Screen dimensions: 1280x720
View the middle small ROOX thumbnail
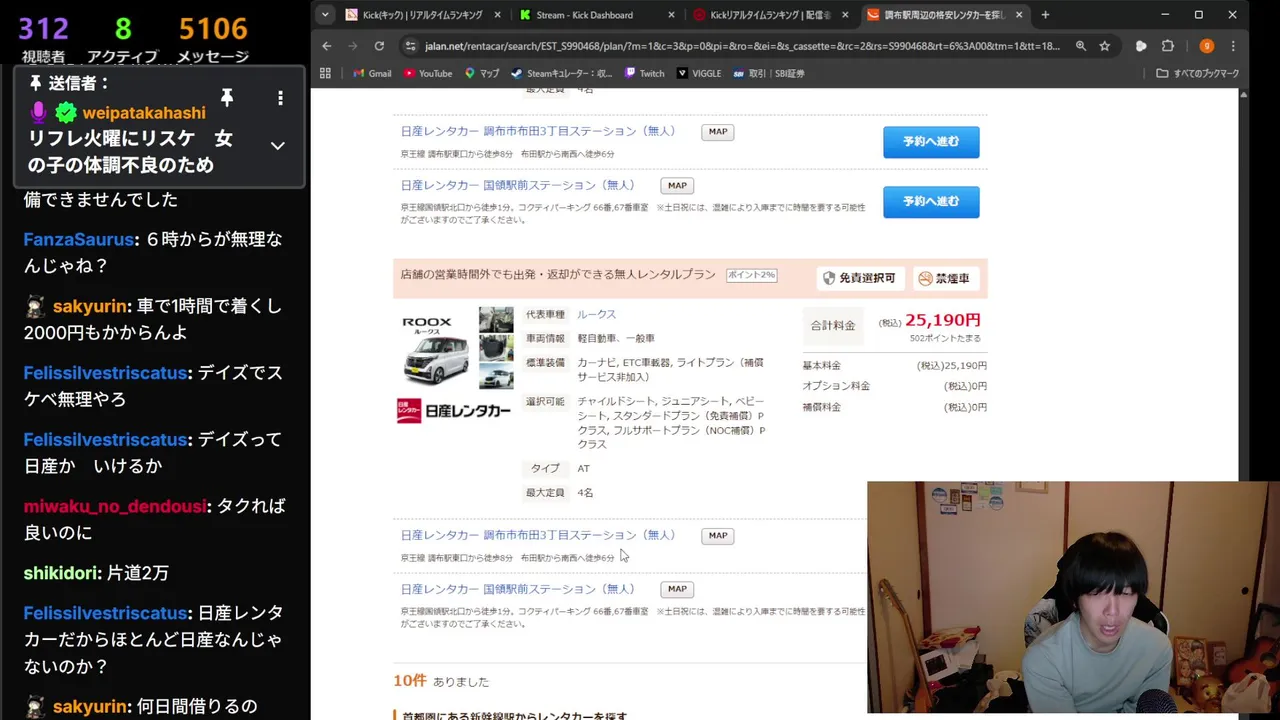tap(496, 348)
